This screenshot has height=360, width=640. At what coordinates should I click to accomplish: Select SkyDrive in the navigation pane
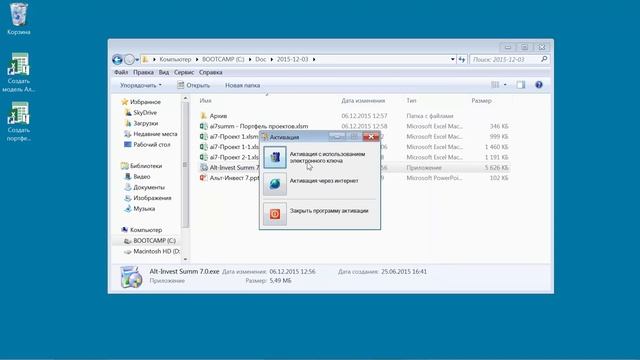pos(141,113)
